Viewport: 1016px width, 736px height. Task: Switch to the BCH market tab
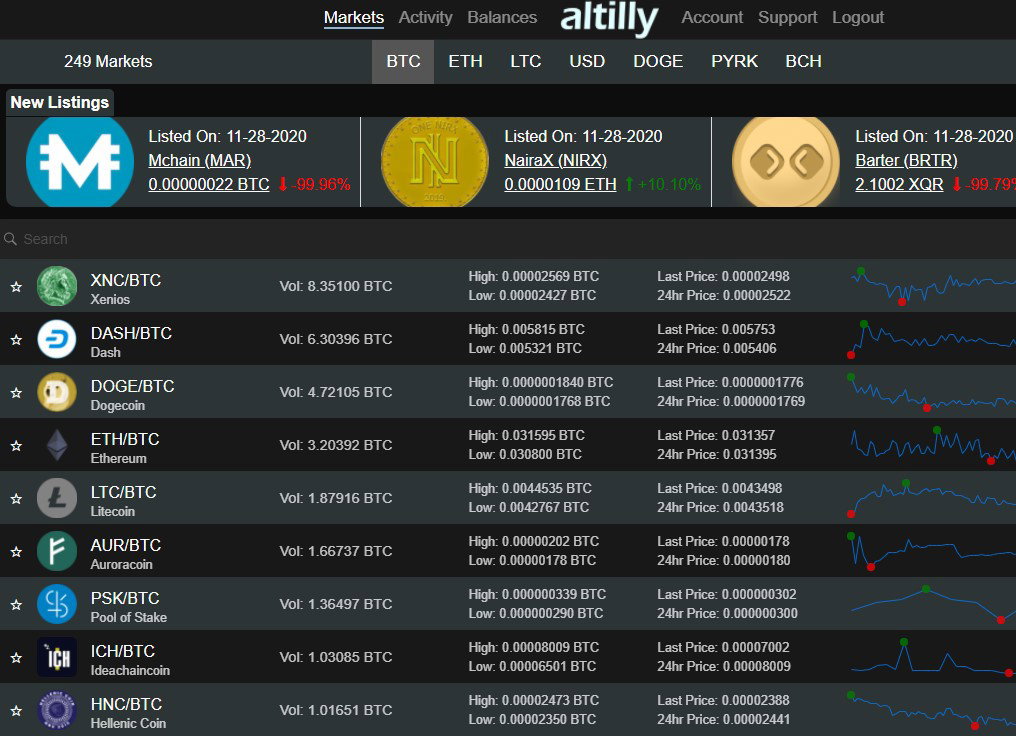coord(803,62)
